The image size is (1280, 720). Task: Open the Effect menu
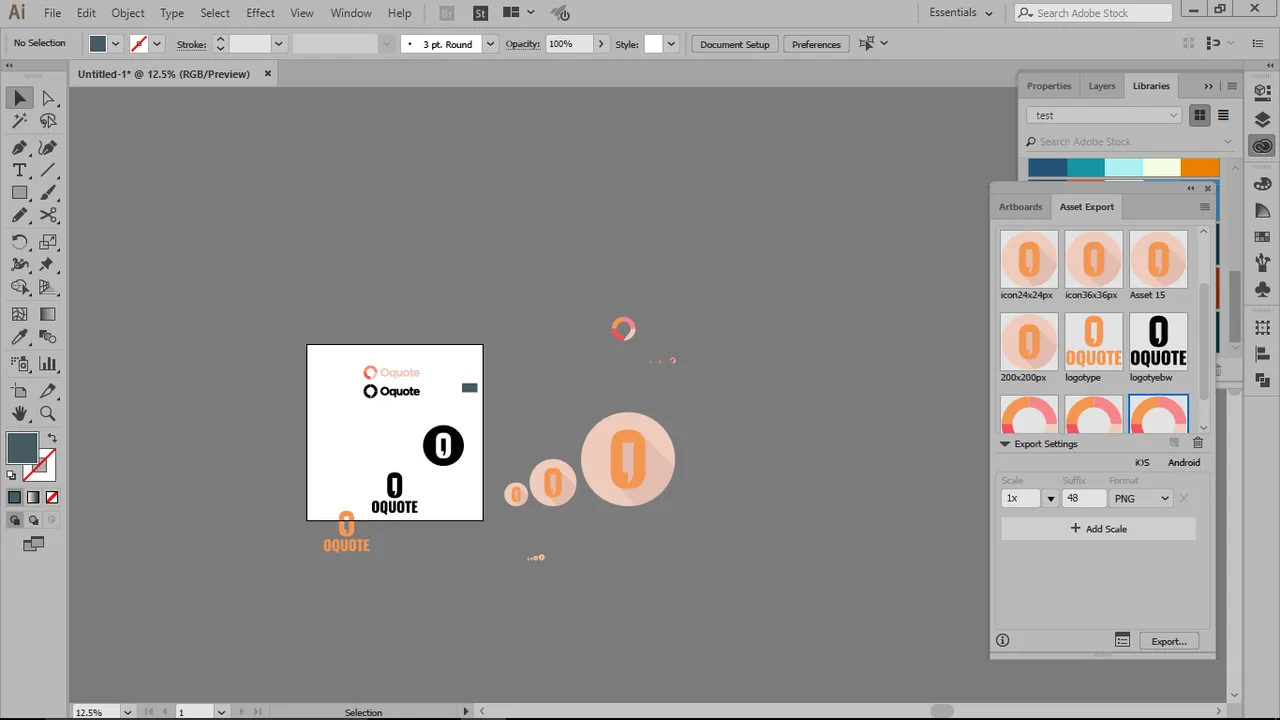(260, 13)
